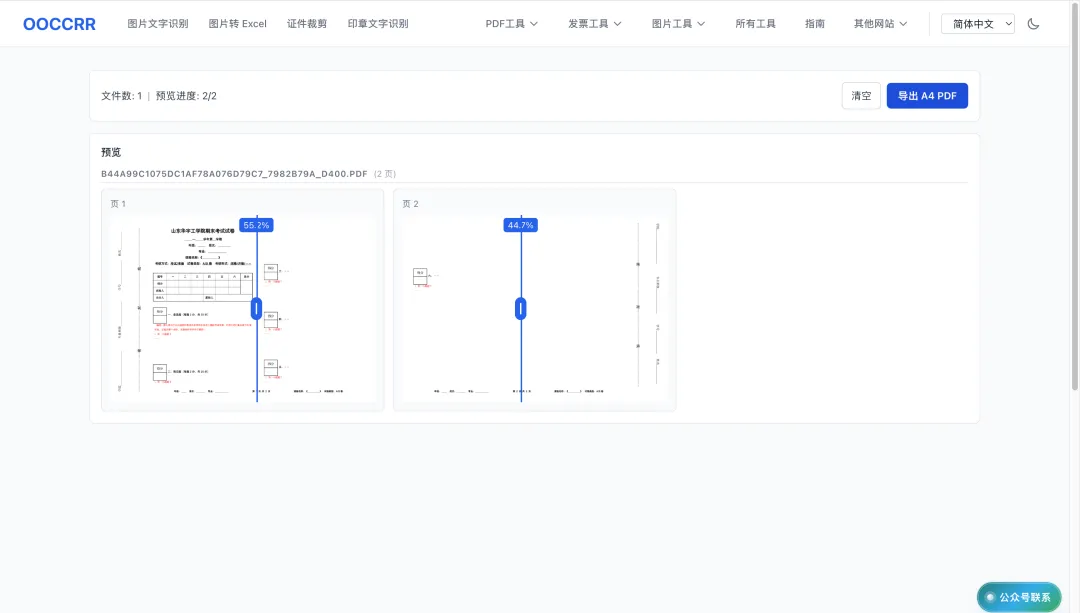Click page 2 split slider handle
The width and height of the screenshot is (1080, 613).
521,309
